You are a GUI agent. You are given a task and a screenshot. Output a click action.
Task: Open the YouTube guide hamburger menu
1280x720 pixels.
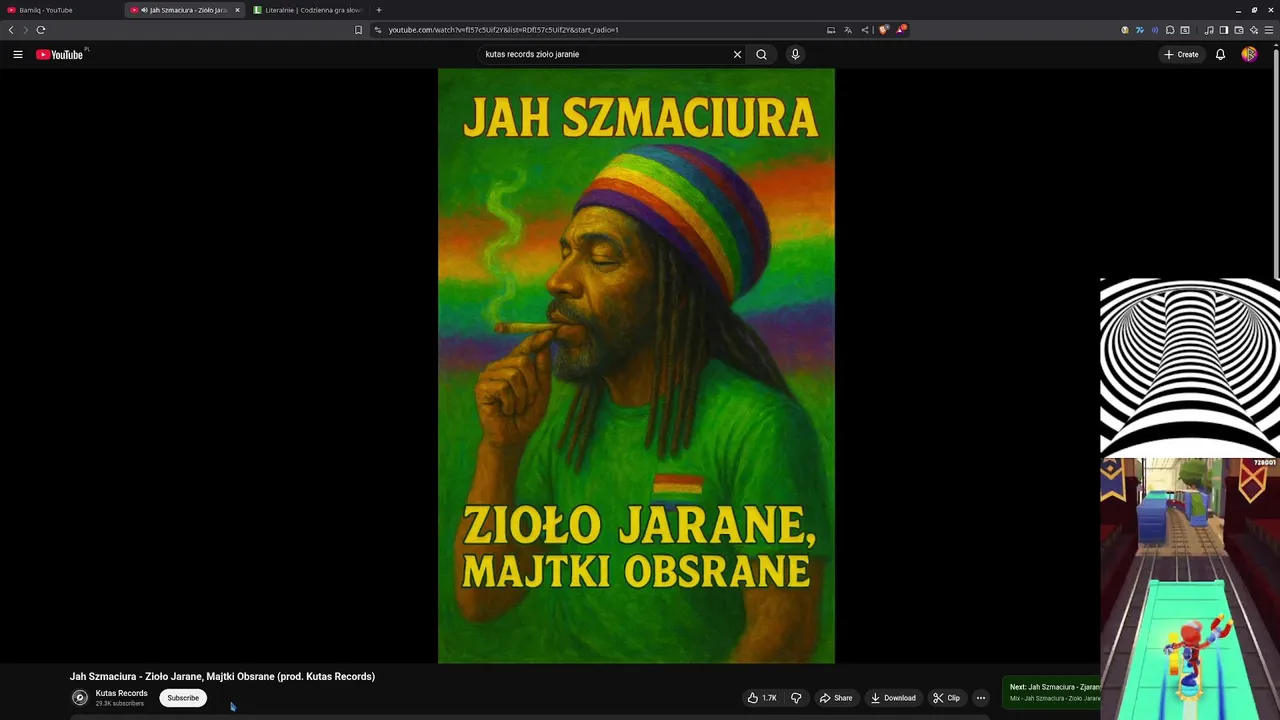pos(17,54)
